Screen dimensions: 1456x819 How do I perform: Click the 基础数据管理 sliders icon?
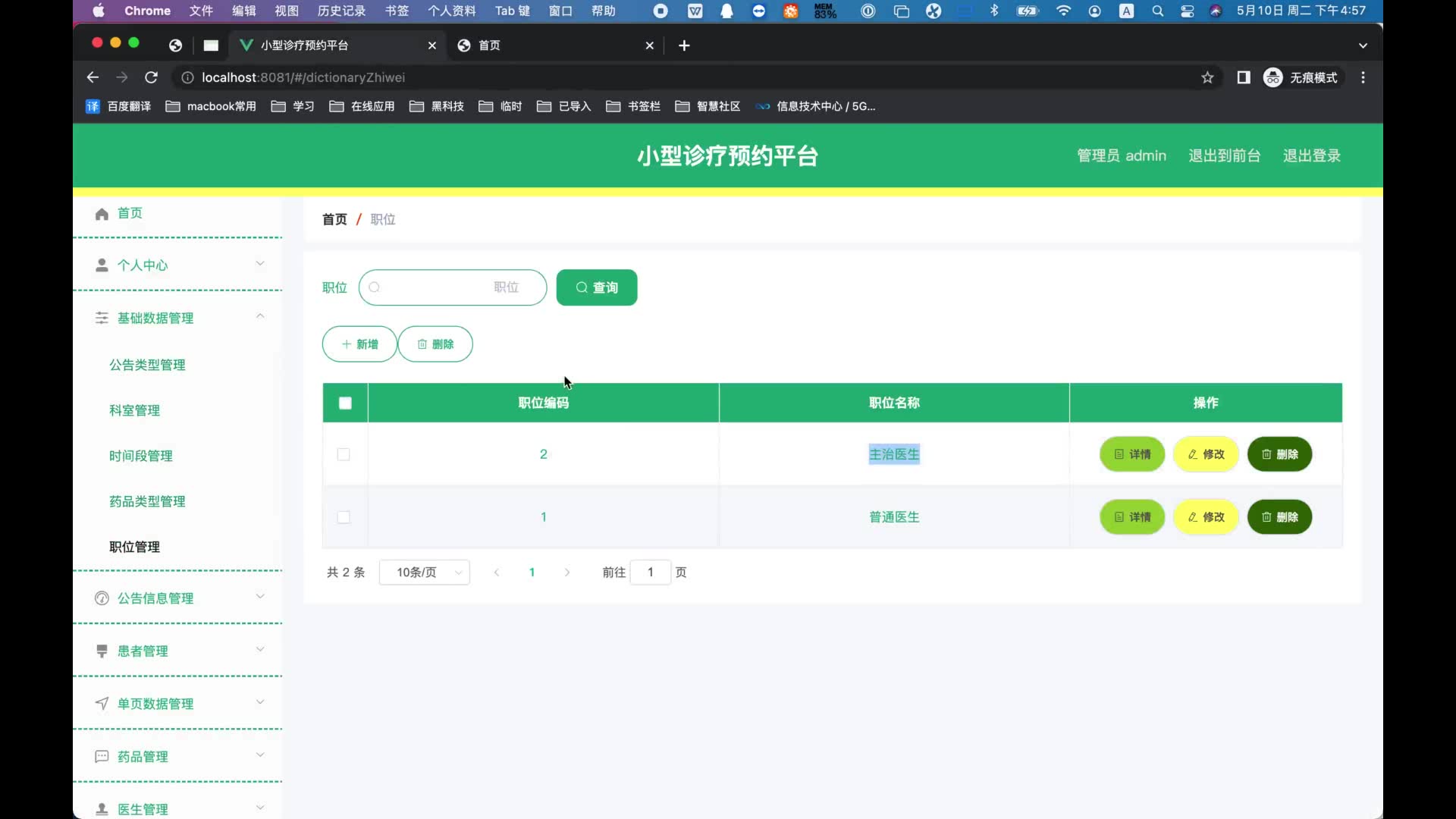(x=102, y=318)
